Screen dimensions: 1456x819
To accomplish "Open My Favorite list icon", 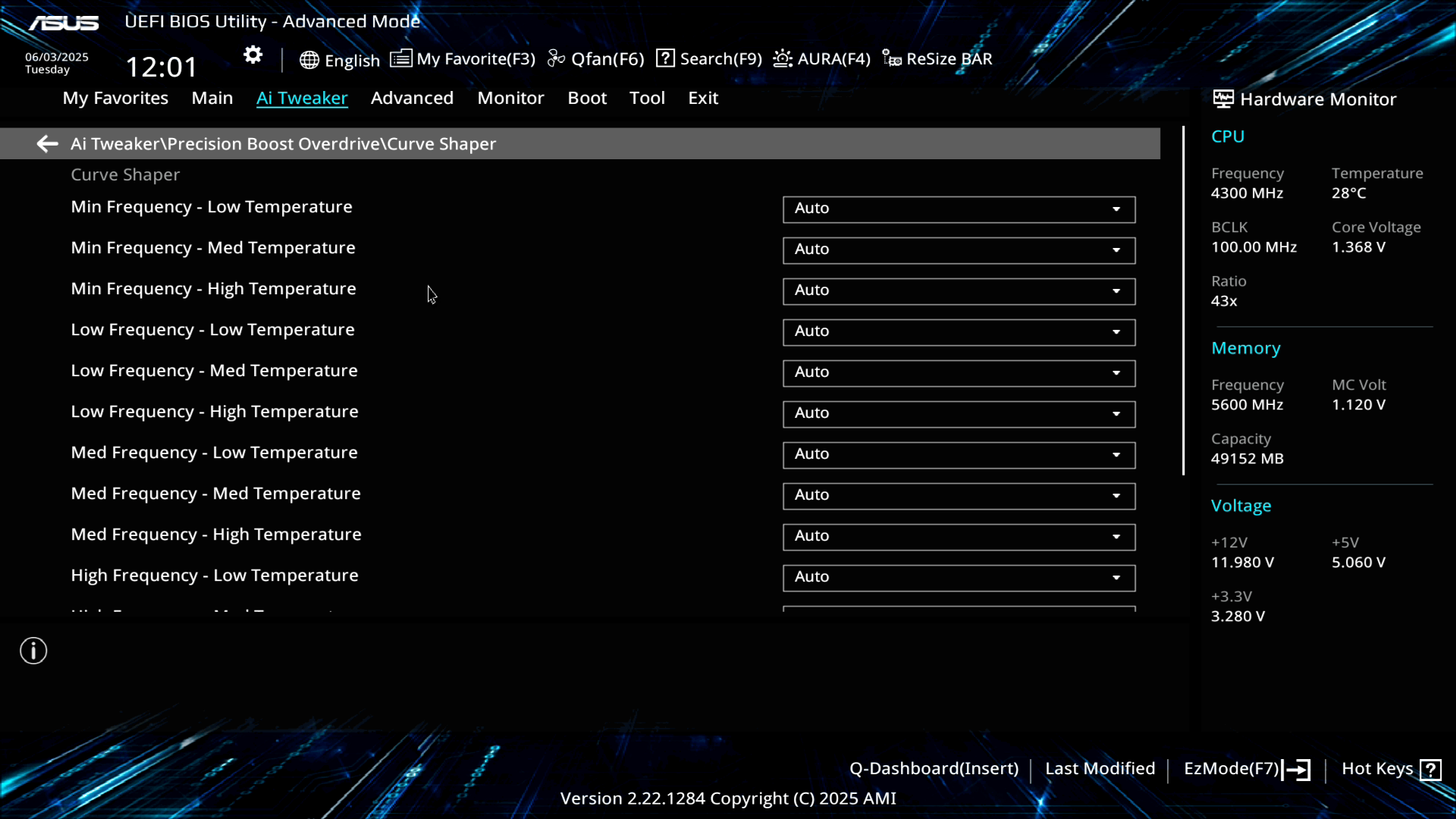I will click(x=401, y=58).
